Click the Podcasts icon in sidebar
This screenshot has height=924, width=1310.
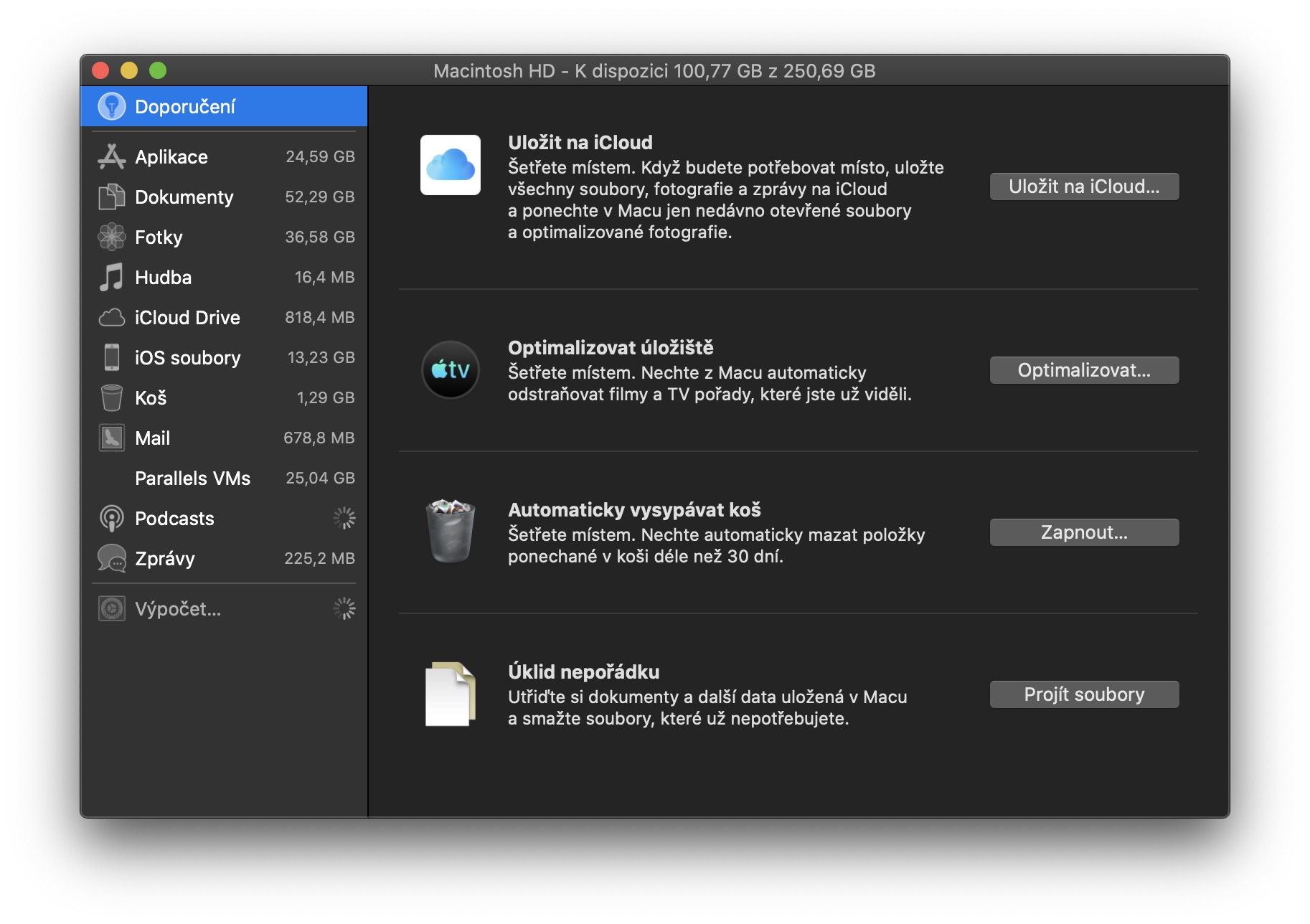coord(111,518)
